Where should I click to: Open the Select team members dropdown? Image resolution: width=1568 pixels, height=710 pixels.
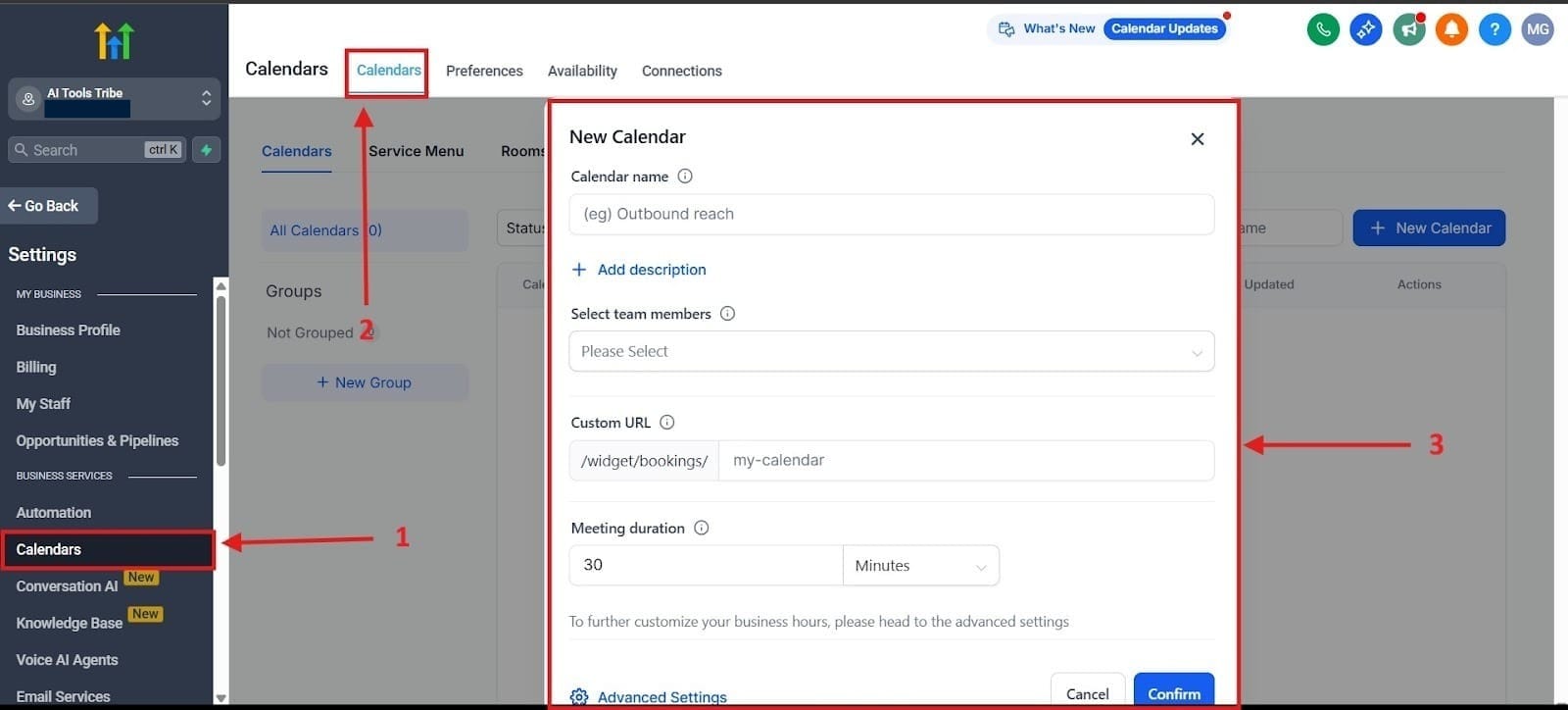click(891, 352)
